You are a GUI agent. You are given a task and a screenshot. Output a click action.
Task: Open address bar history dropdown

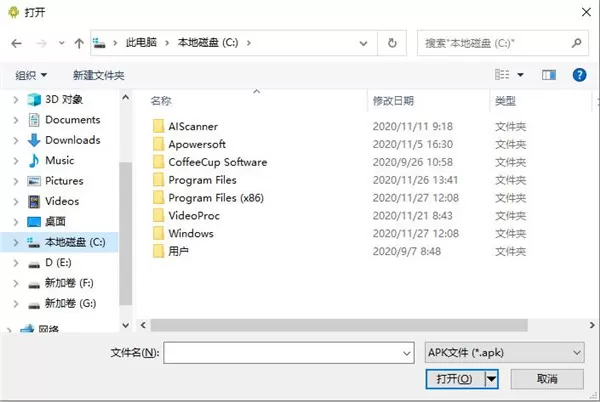[364, 43]
